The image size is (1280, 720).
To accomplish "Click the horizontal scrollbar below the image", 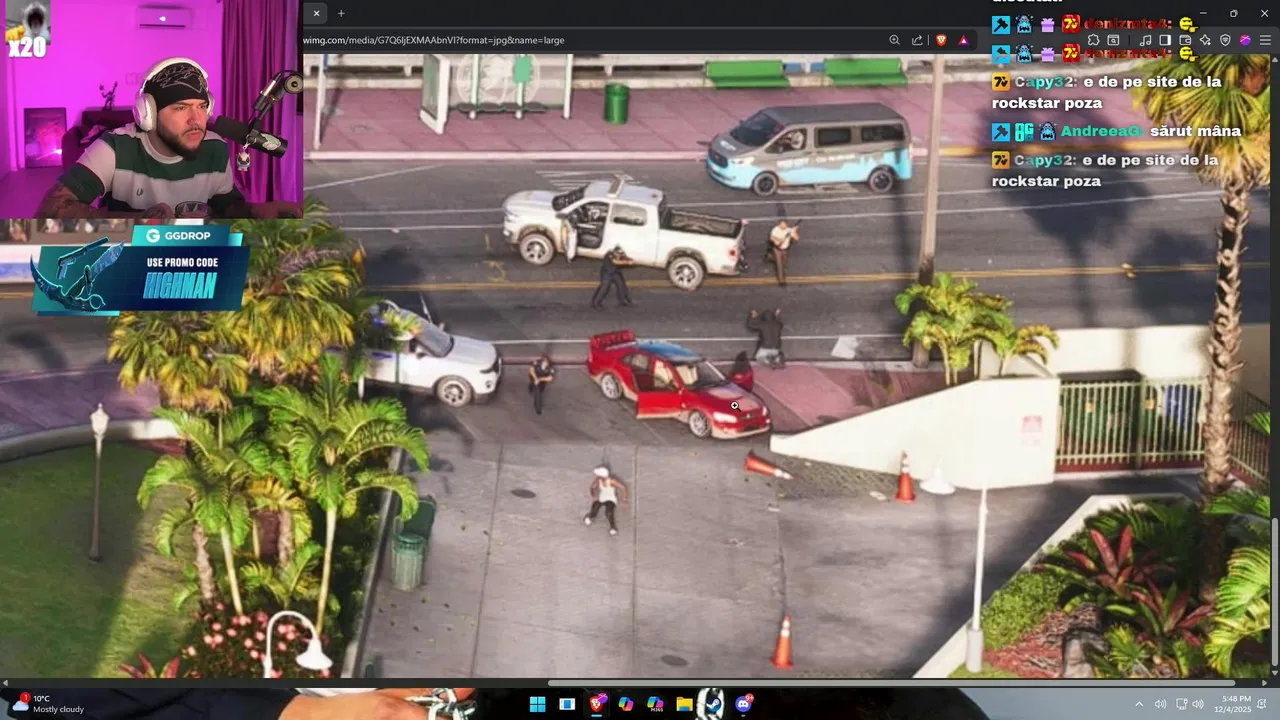I will 891,683.
